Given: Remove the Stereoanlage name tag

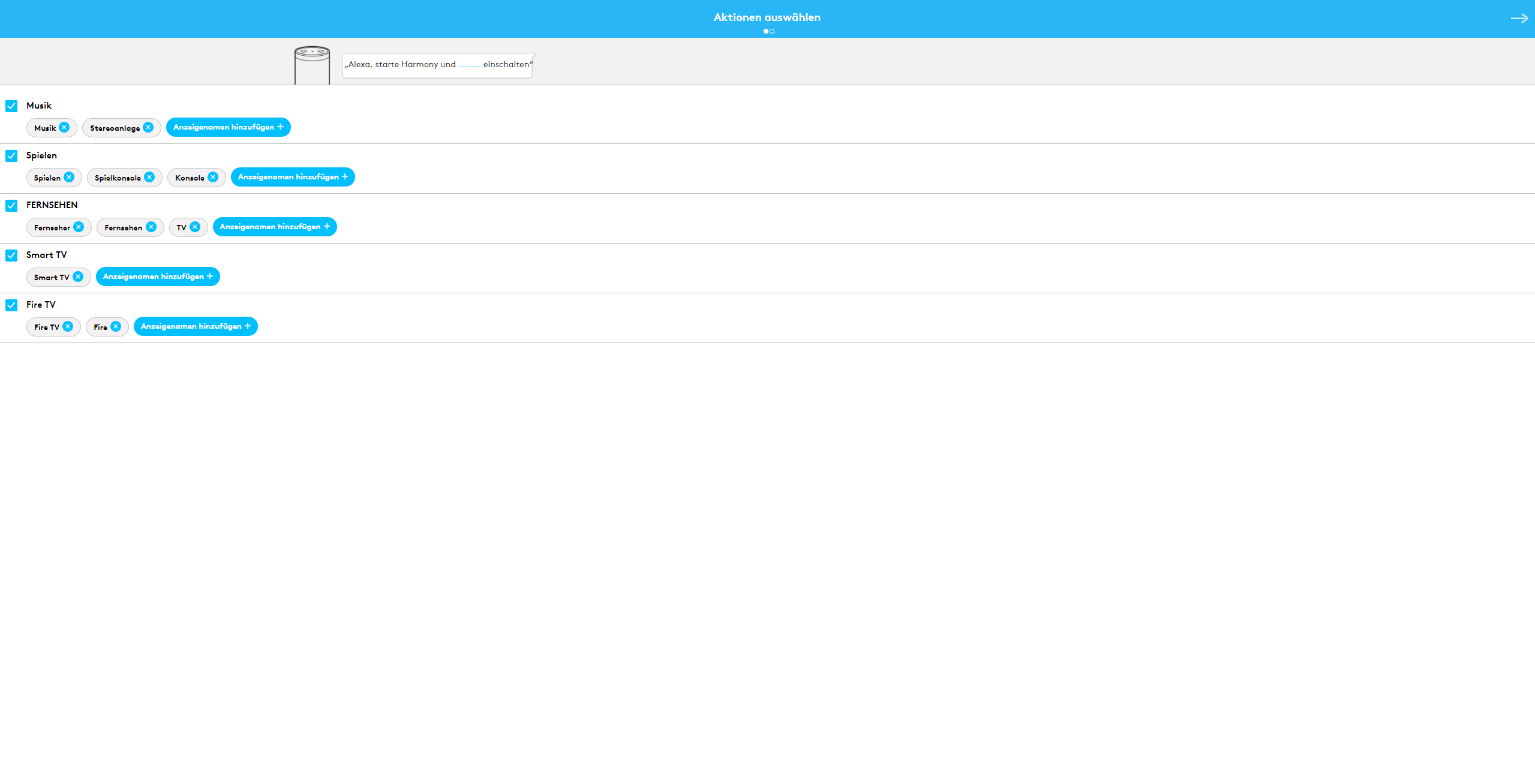Looking at the screenshot, I should pyautogui.click(x=148, y=127).
